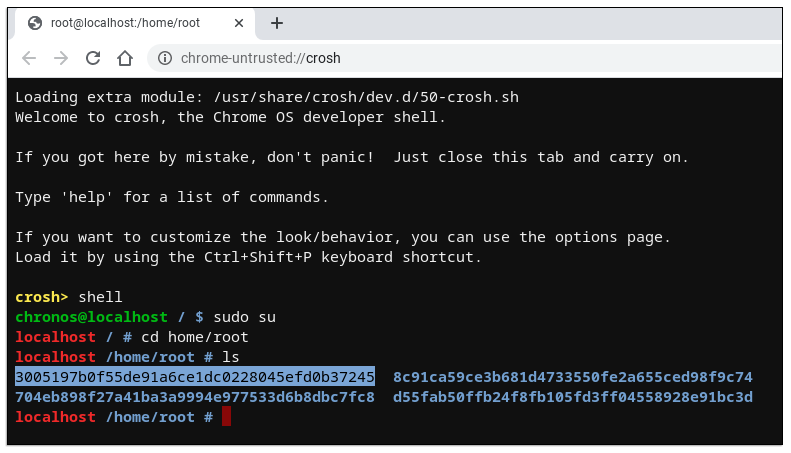This screenshot has width=791, height=453.
Task: Click the yellow crosh> prompt
Action: pos(42,297)
